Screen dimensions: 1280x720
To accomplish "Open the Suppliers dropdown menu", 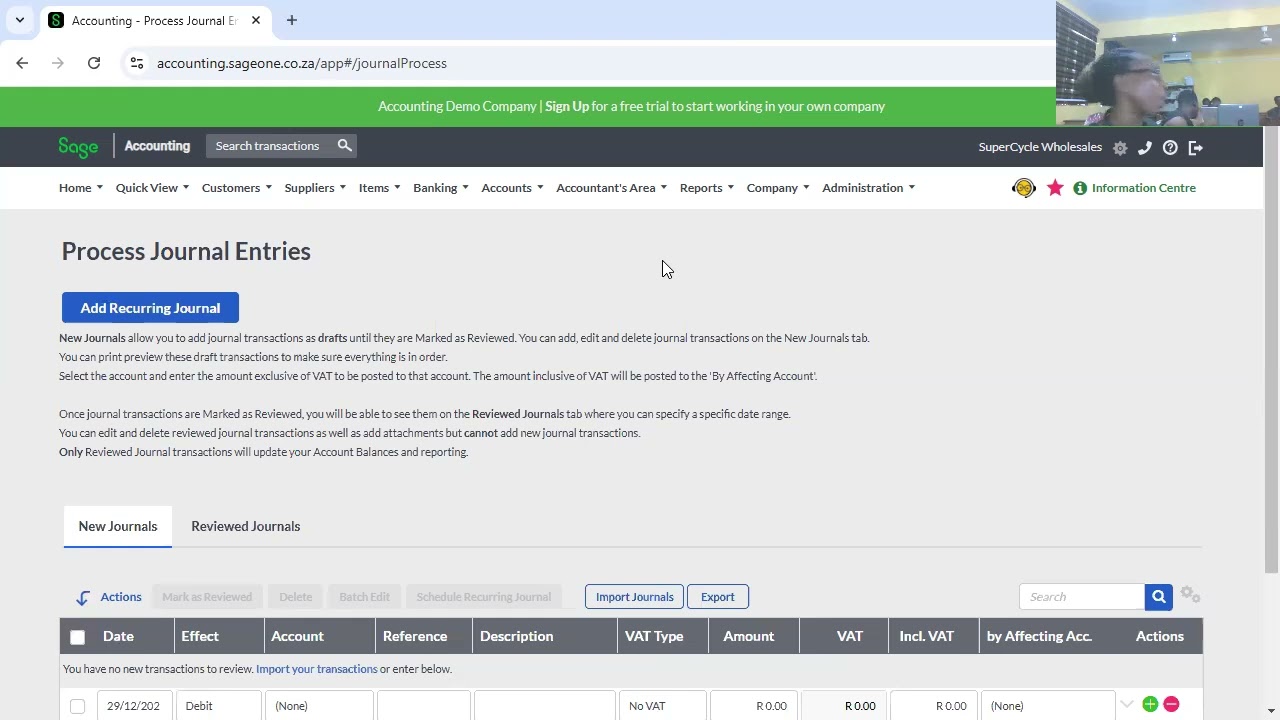I will [x=315, y=188].
